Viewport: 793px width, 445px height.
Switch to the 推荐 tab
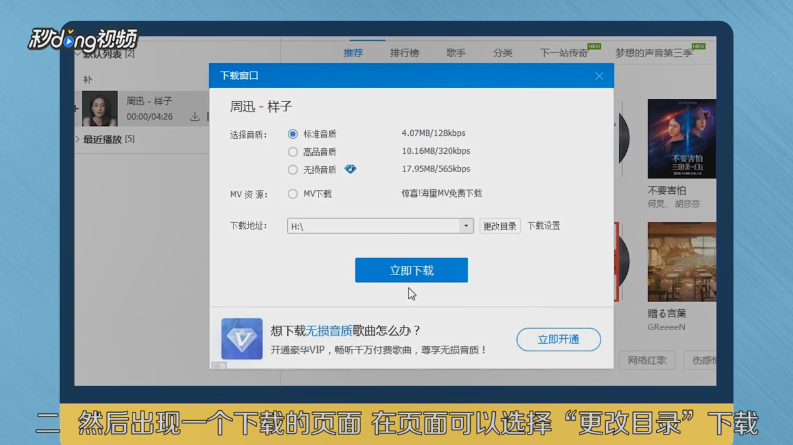(353, 53)
